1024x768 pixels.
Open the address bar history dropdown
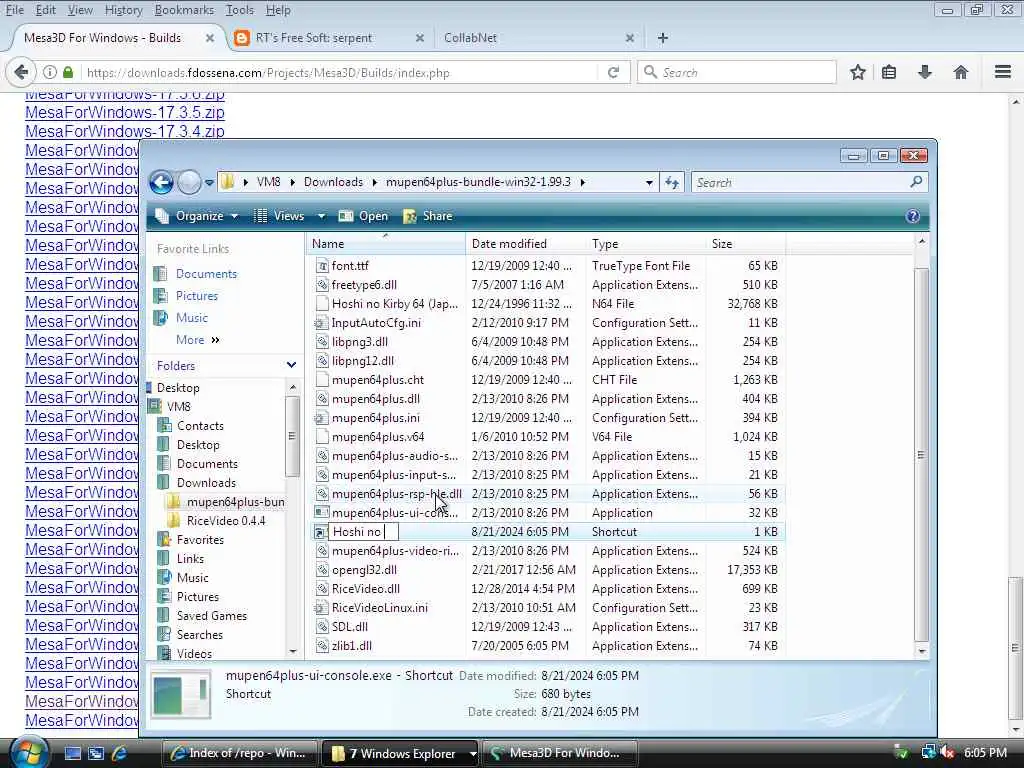point(649,183)
